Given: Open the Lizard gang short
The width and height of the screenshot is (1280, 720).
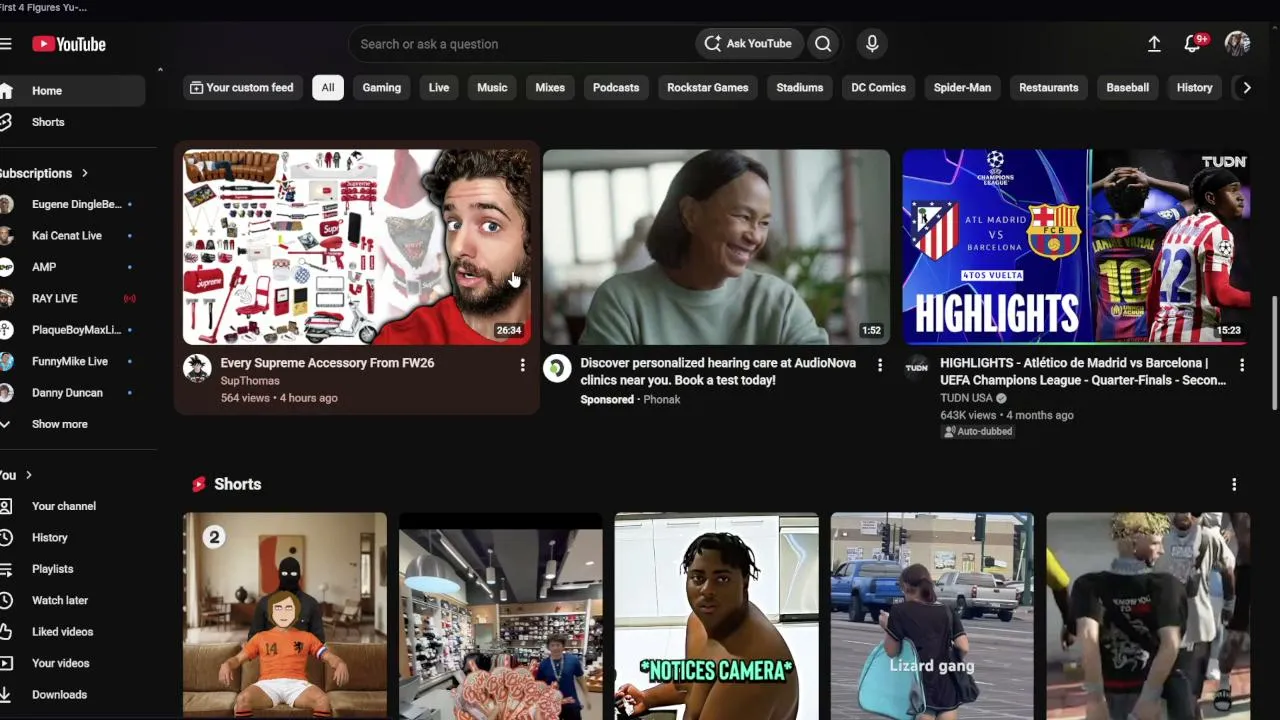Looking at the screenshot, I should (x=932, y=616).
